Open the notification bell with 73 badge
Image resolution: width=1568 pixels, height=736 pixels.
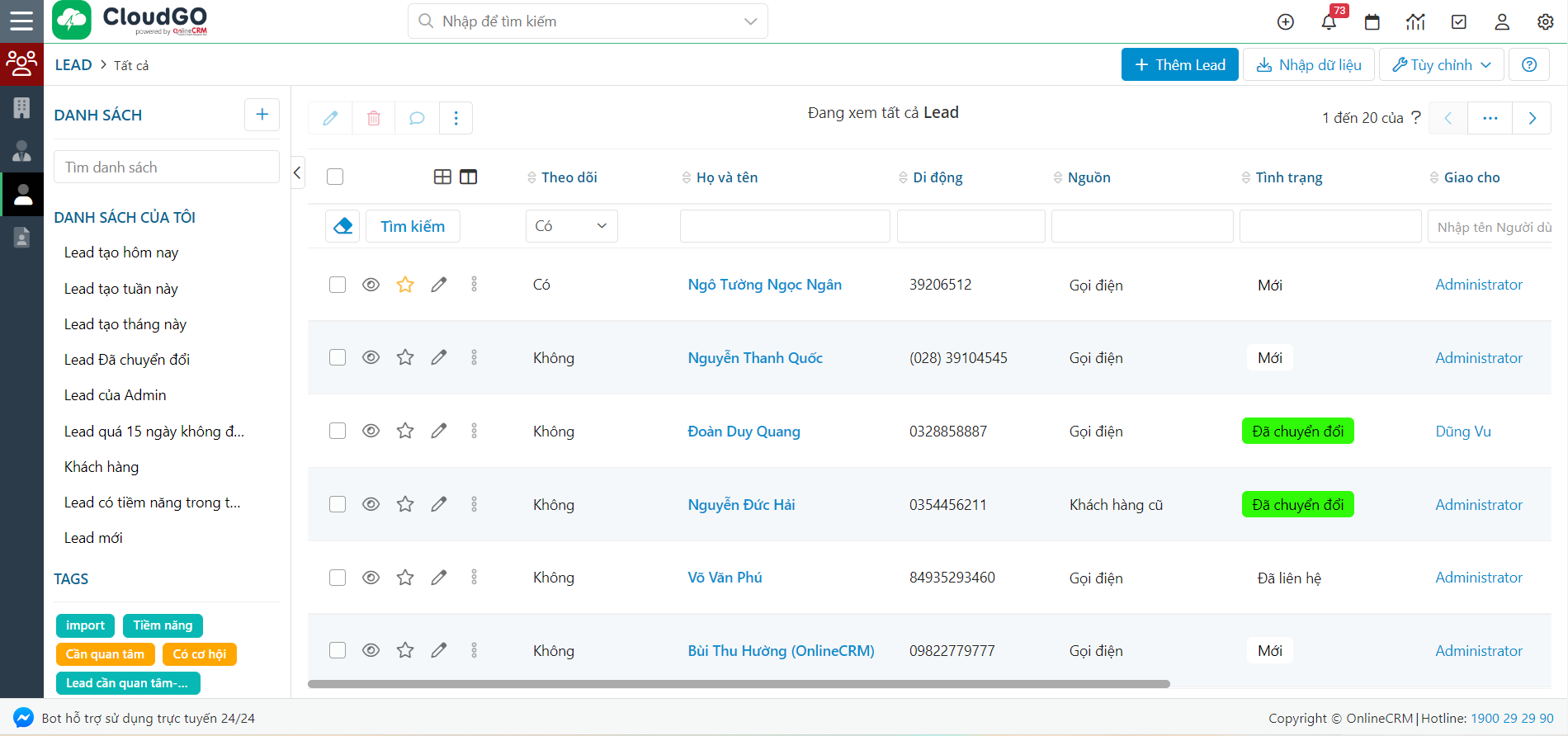point(1329,22)
